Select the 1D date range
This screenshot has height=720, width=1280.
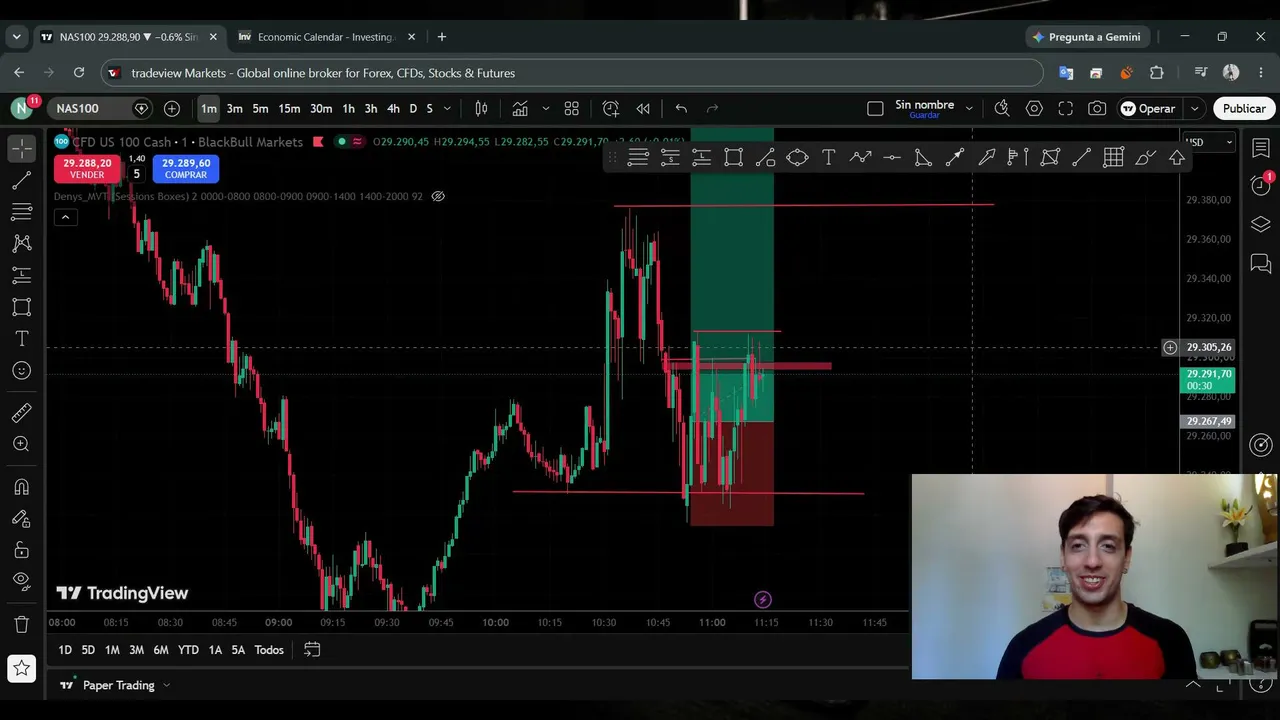[x=65, y=650]
